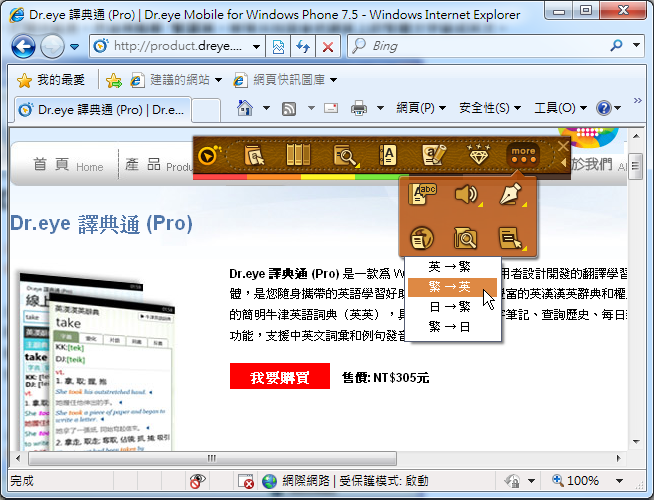The height and width of the screenshot is (500, 654).
Task: Open search provider dropdown arrow
Action: [636, 45]
